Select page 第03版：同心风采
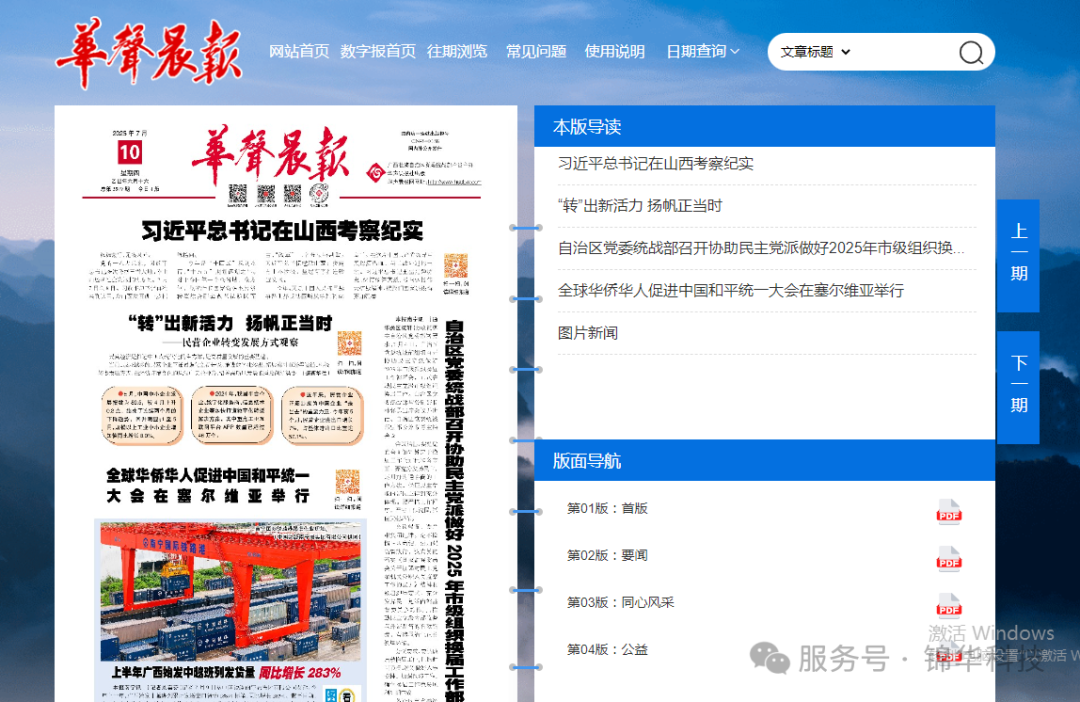Viewport: 1080px width, 702px height. coord(620,602)
